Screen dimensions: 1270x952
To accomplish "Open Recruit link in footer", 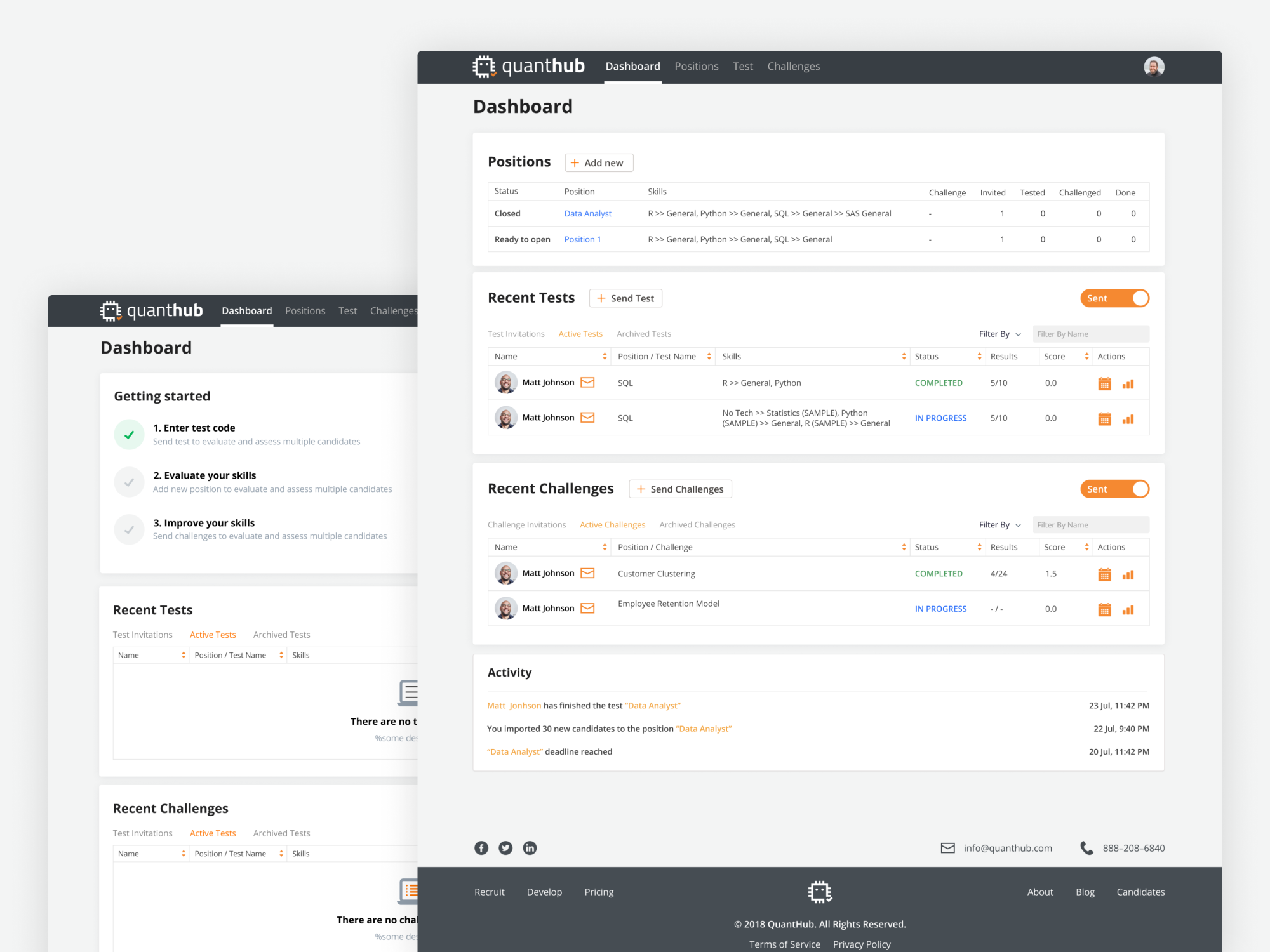I will [489, 892].
